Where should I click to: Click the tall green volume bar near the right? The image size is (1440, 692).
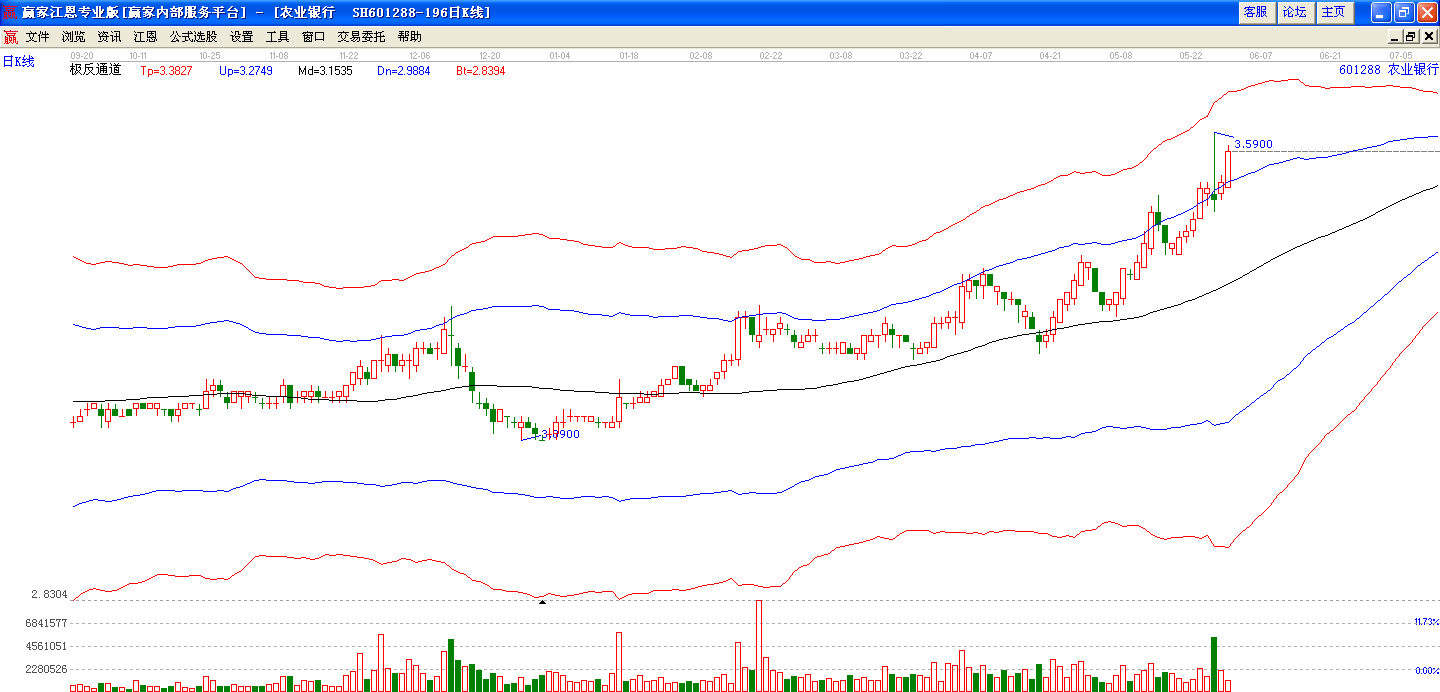point(1214,664)
